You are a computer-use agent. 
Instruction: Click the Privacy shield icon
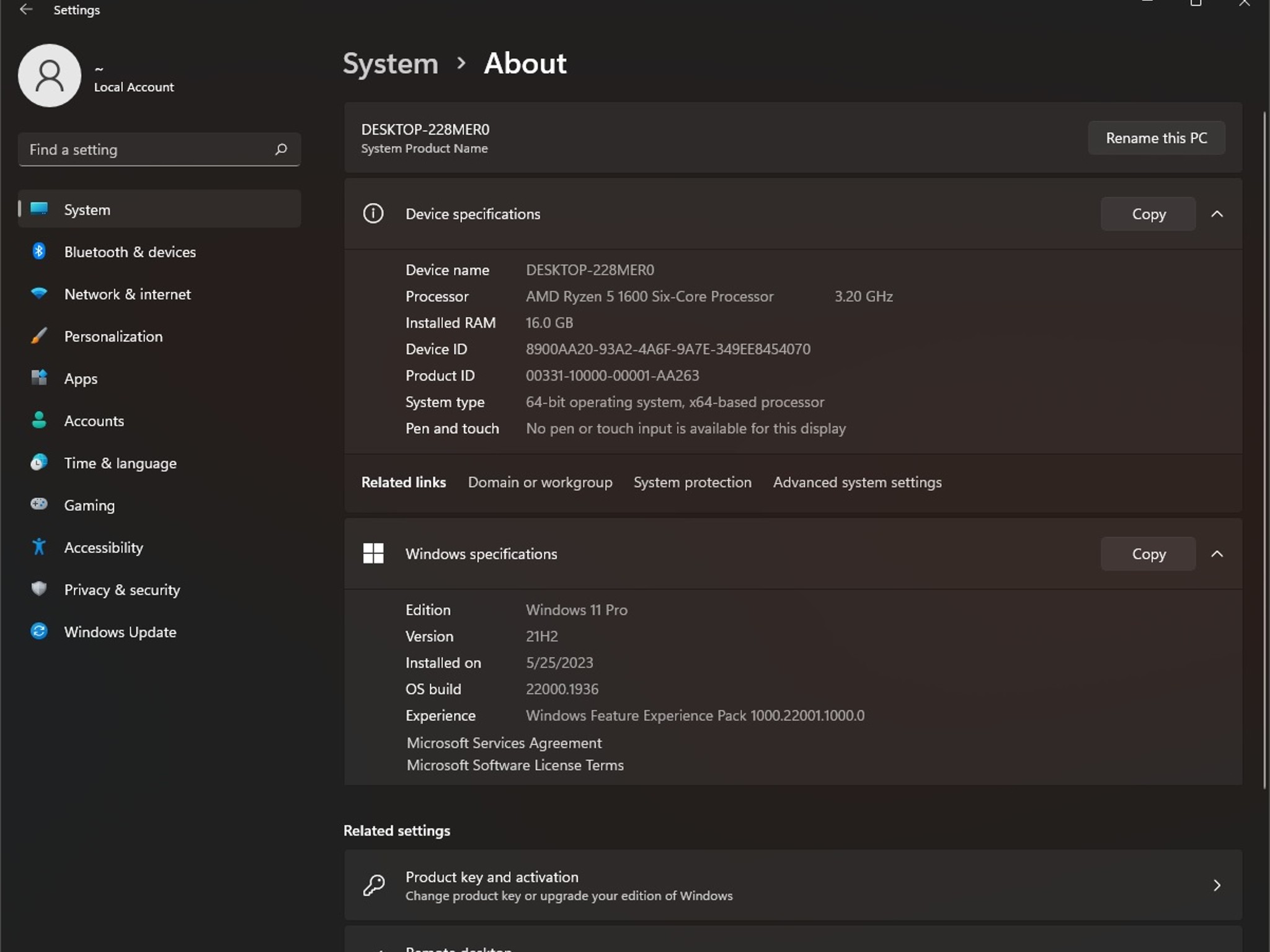pos(39,589)
